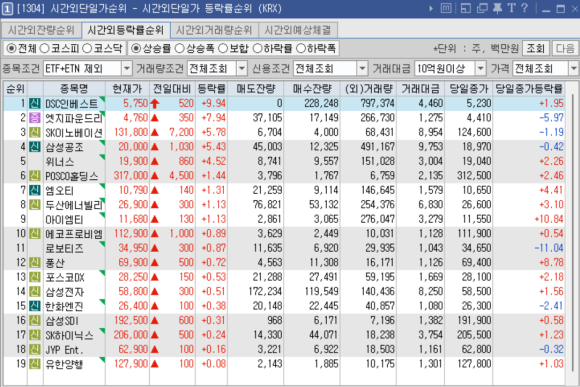580x387 pixels.
Task: Click the 신 badge next to DSC인베스트
Action: click(x=35, y=103)
